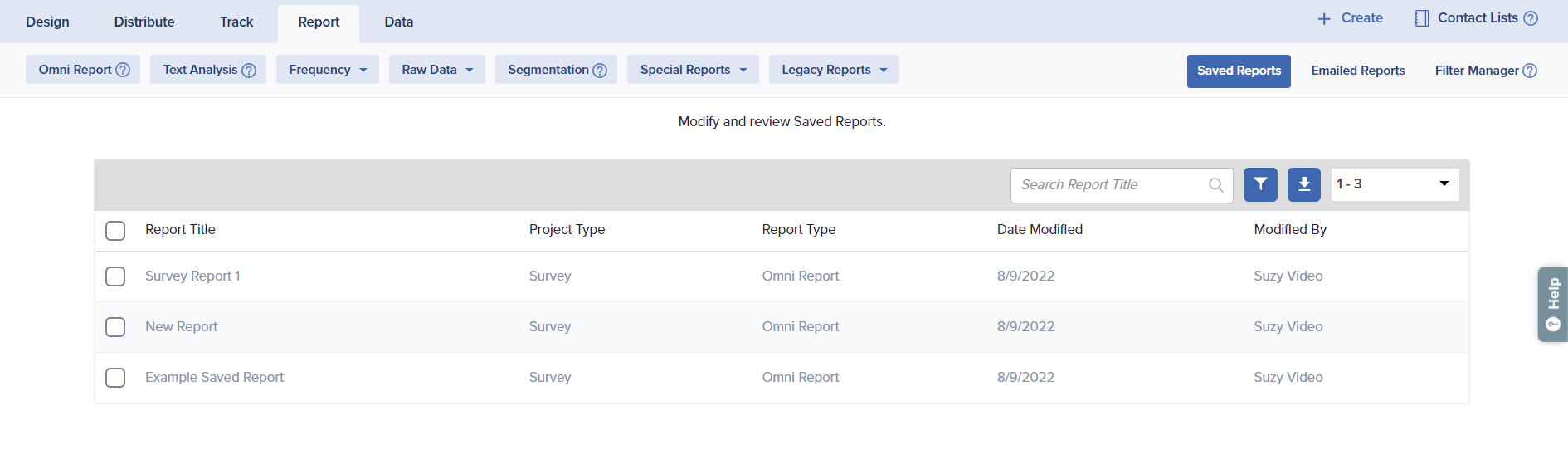The width and height of the screenshot is (1568, 455).
Task: Click the blue filter funnel icon
Action: point(1260,184)
